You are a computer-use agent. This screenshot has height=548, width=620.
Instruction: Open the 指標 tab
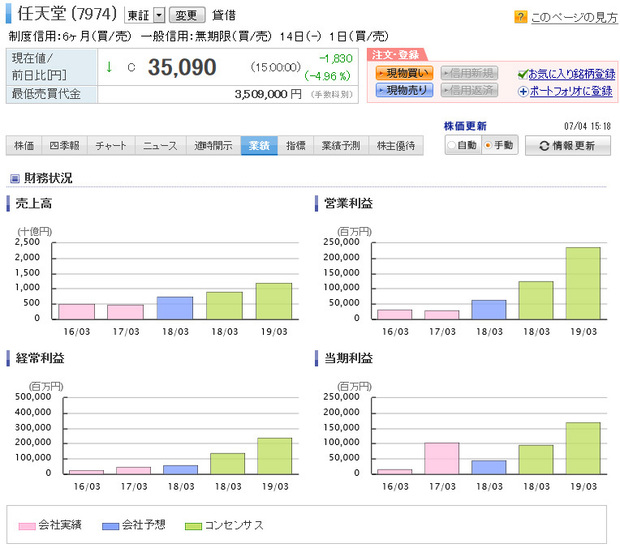pyautogui.click(x=296, y=146)
